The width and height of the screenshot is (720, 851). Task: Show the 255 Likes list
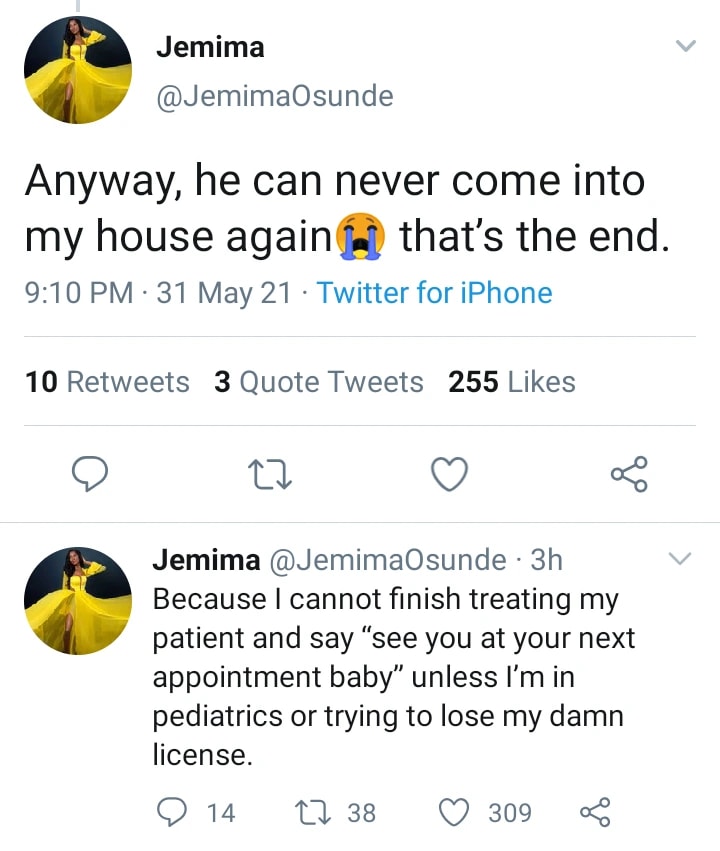point(512,382)
